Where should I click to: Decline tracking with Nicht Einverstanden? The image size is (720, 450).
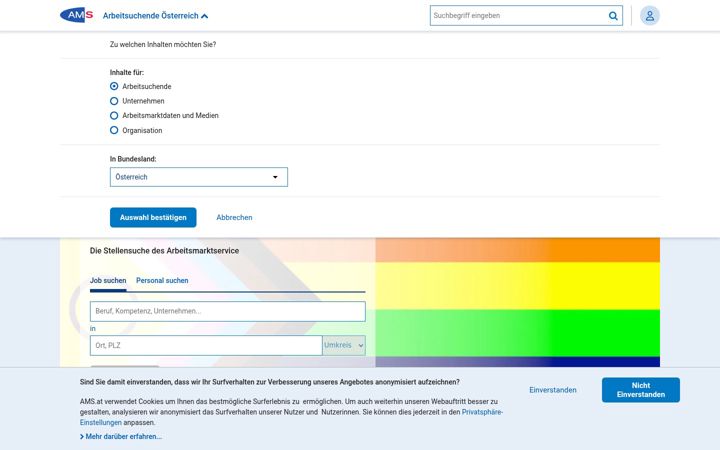(641, 390)
